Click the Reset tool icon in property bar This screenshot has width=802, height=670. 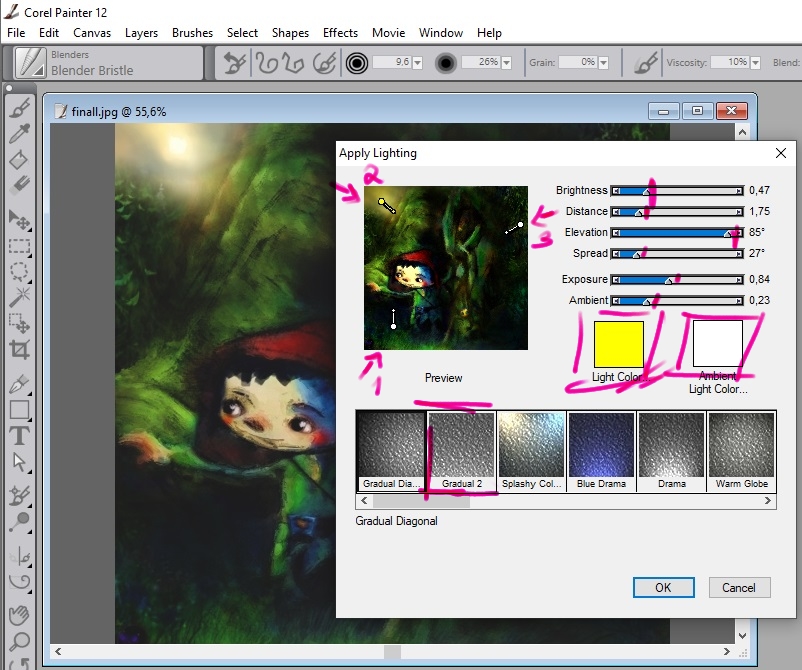coord(235,63)
